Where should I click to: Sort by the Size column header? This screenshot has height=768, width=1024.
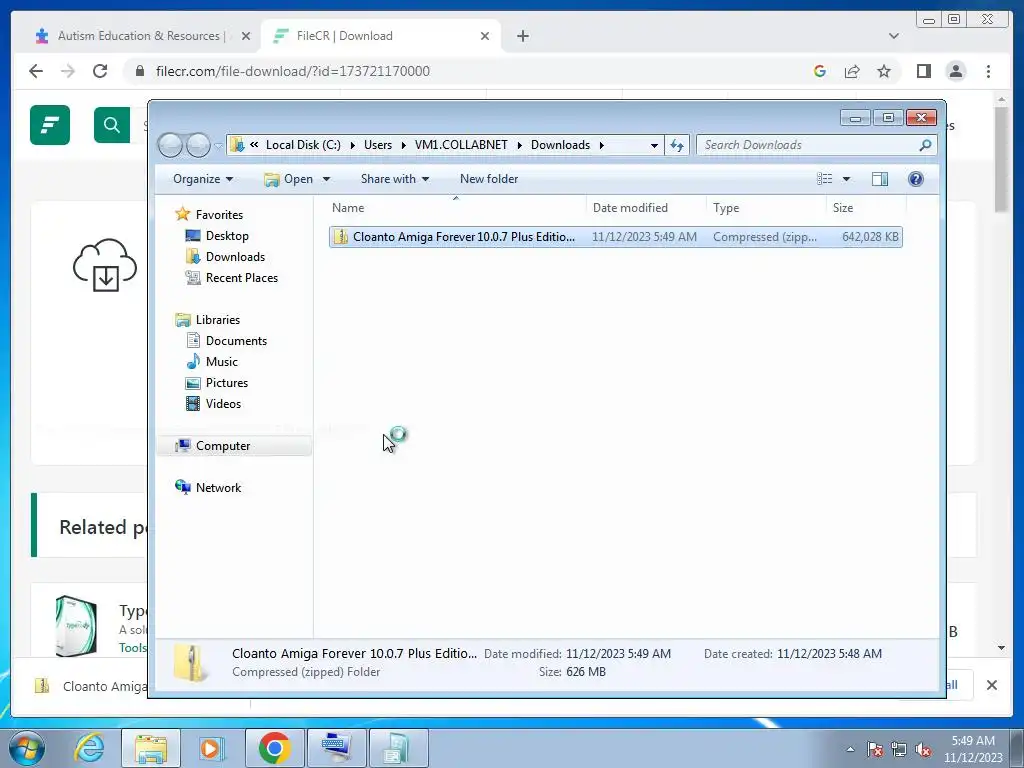click(866, 208)
